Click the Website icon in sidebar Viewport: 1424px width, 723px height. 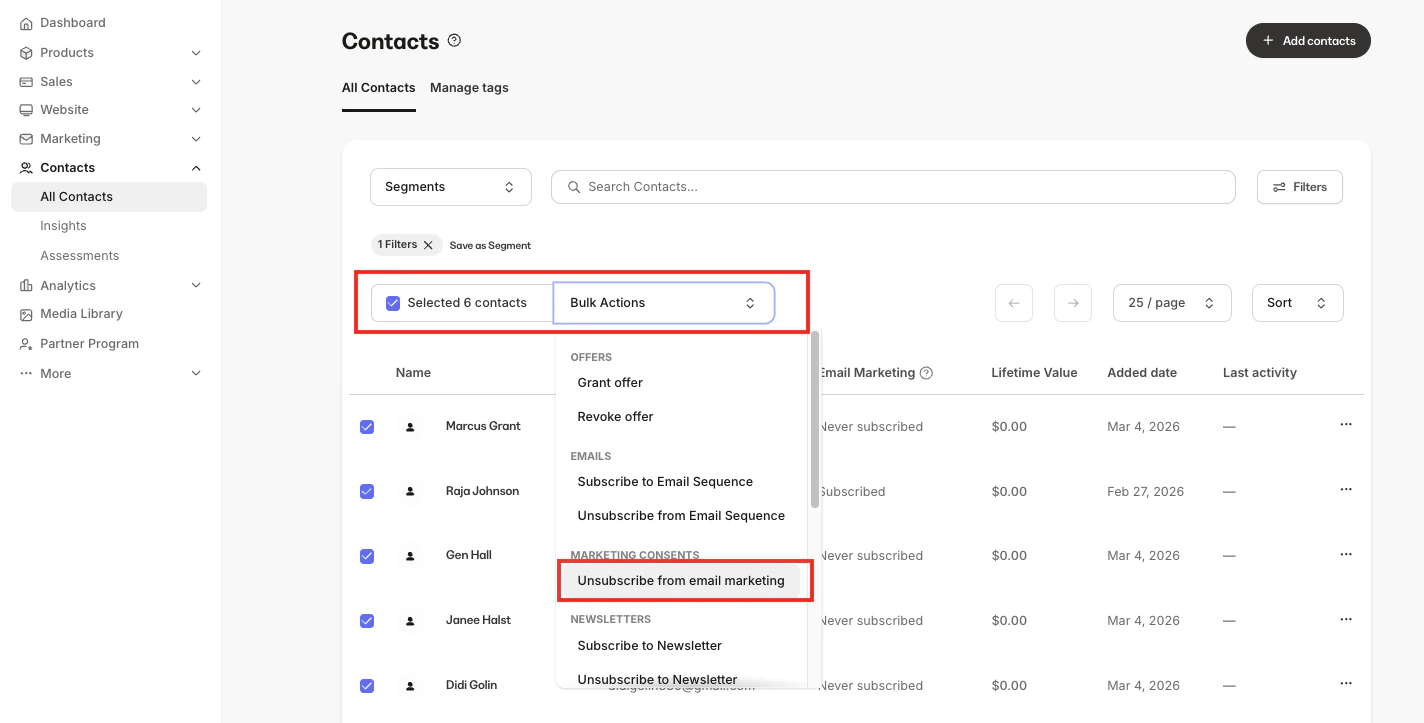pos(26,109)
